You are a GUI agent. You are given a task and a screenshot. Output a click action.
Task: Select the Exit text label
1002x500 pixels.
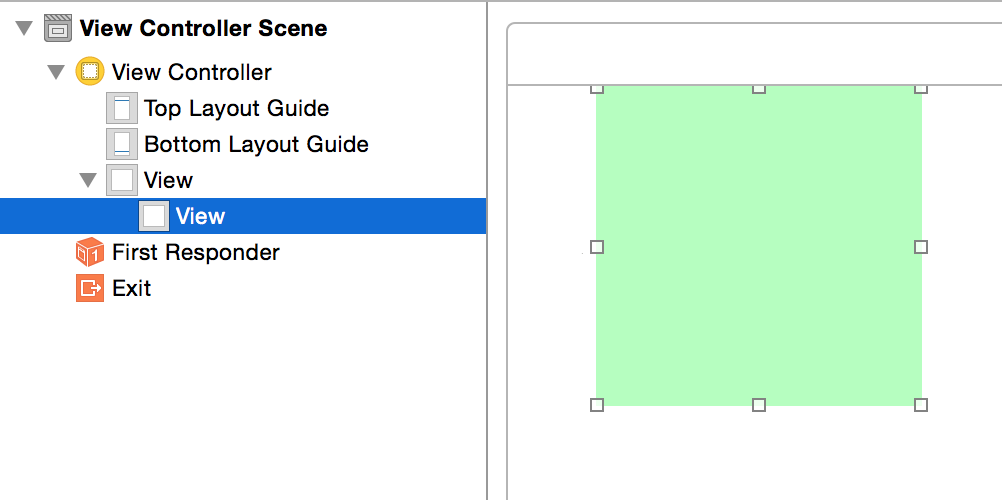coord(131,288)
